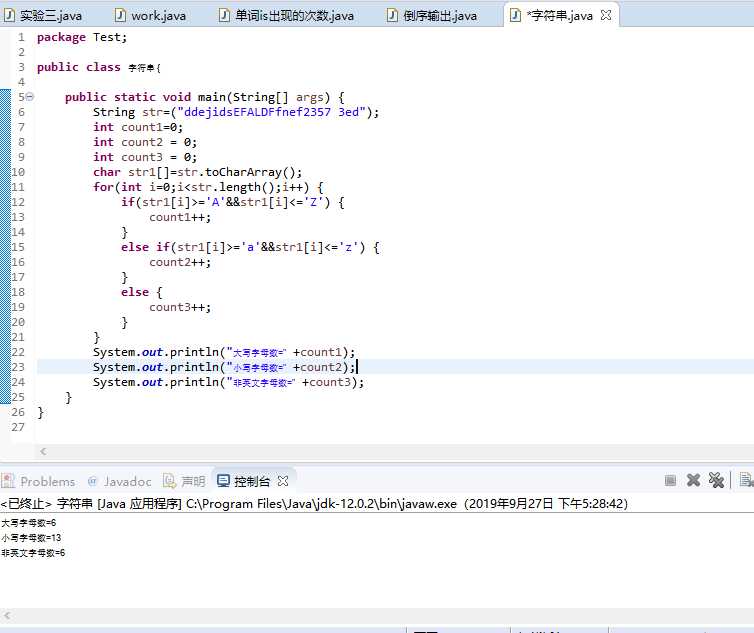Click the for loop header on line 11
The image size is (754, 633).
pos(208,187)
